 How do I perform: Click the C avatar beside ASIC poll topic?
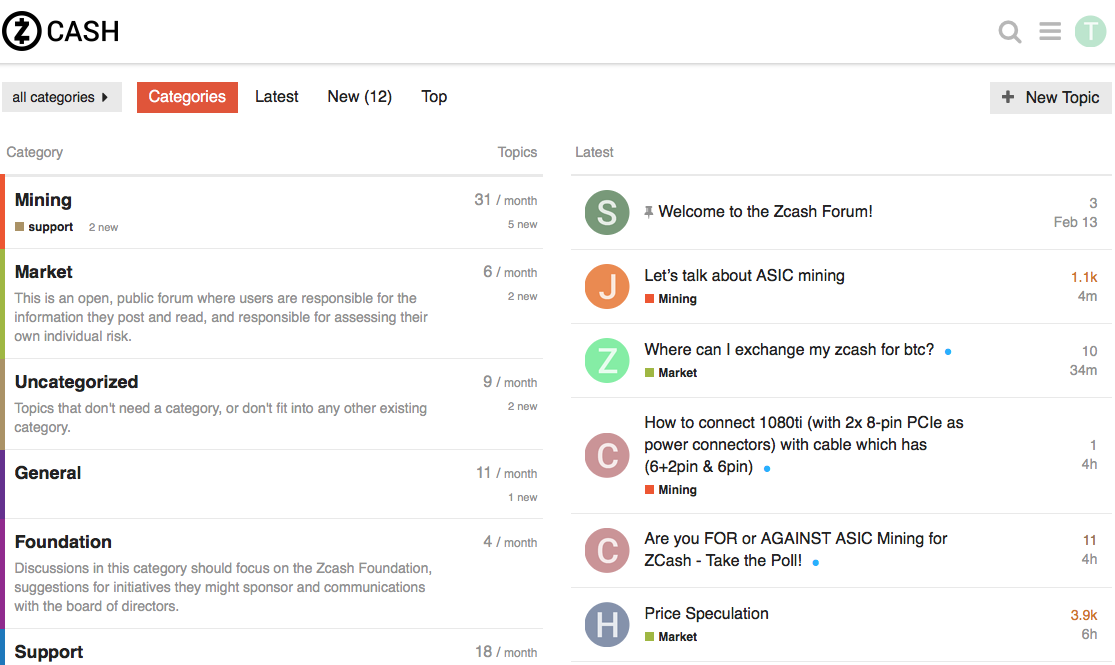tap(607, 550)
